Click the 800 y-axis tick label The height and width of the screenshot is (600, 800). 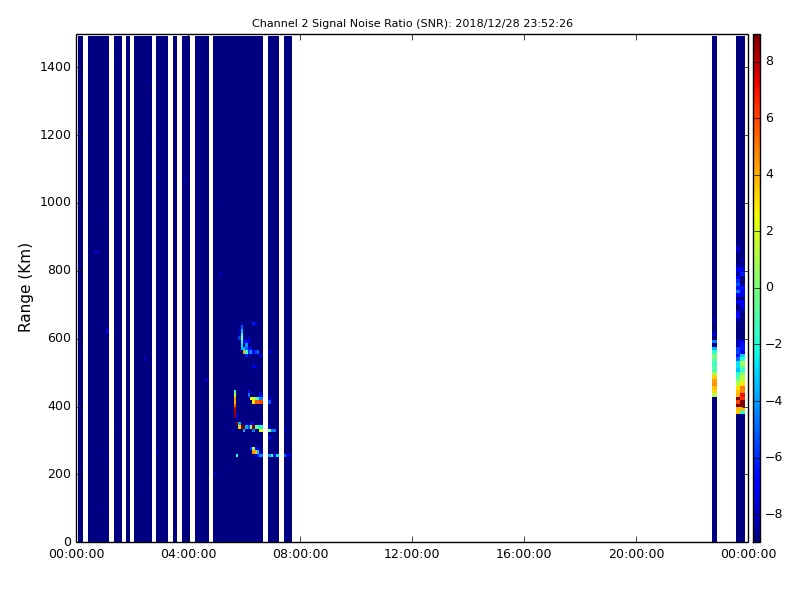click(x=59, y=270)
